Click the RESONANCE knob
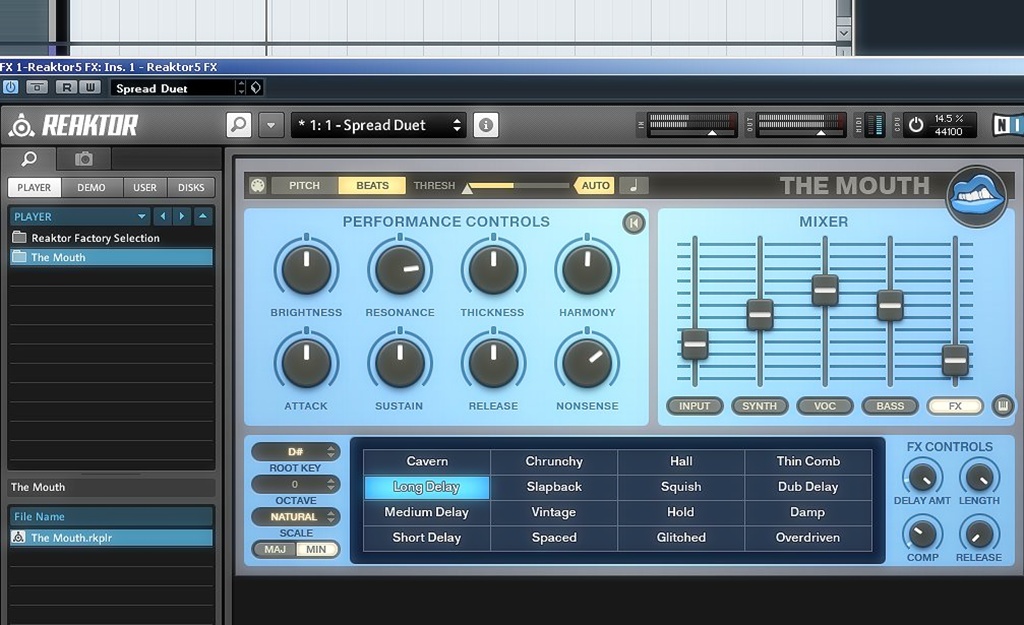 point(400,268)
